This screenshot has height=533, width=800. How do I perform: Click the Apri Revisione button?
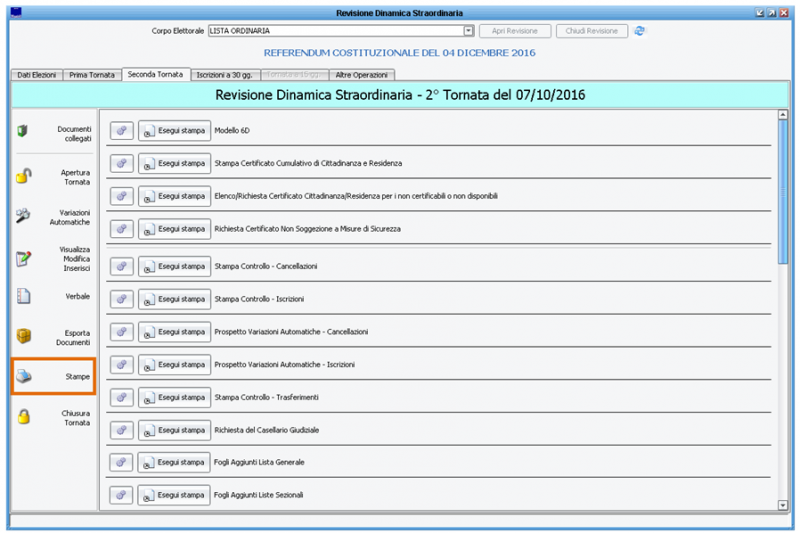(x=515, y=31)
